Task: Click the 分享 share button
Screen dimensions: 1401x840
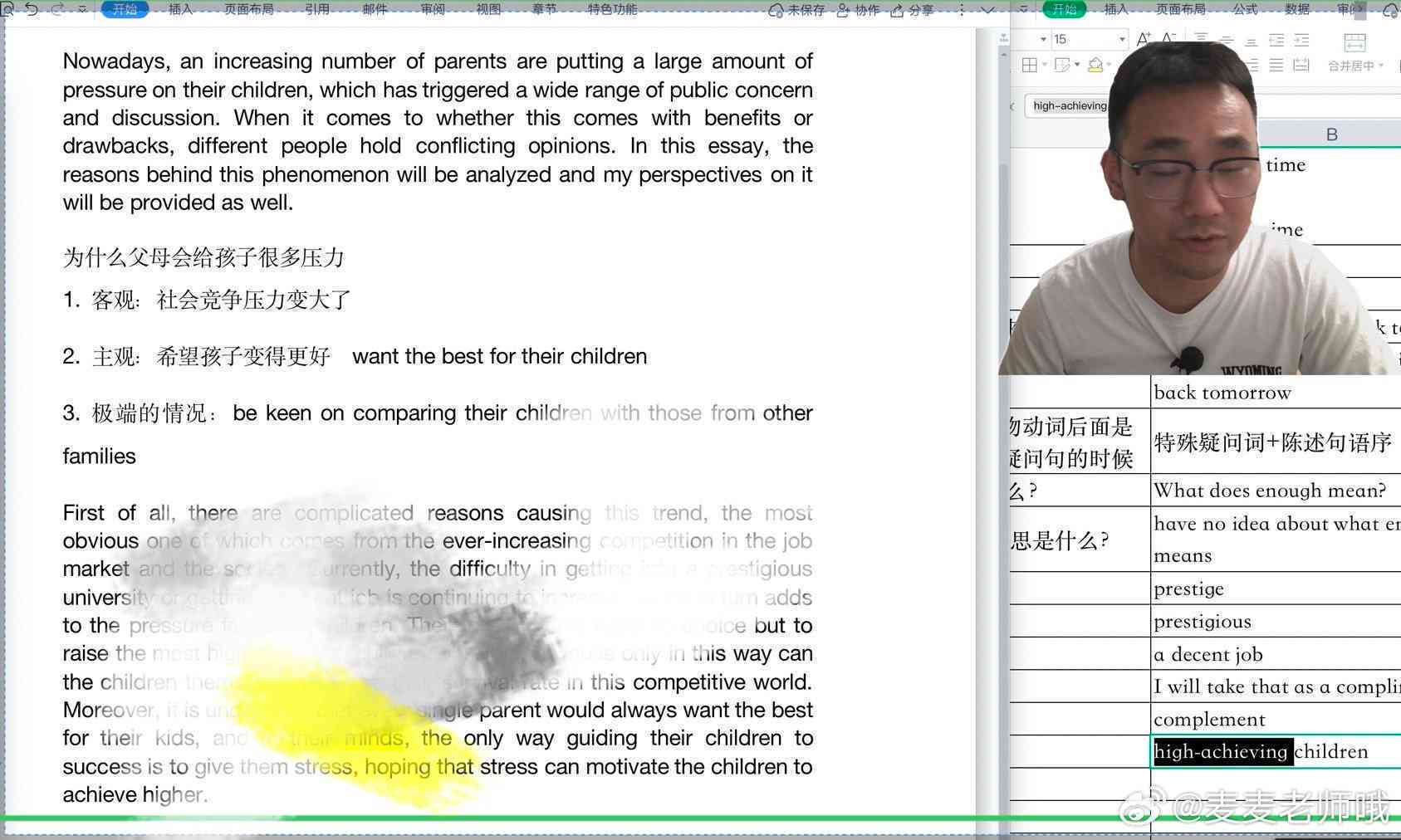Action: coord(912,10)
